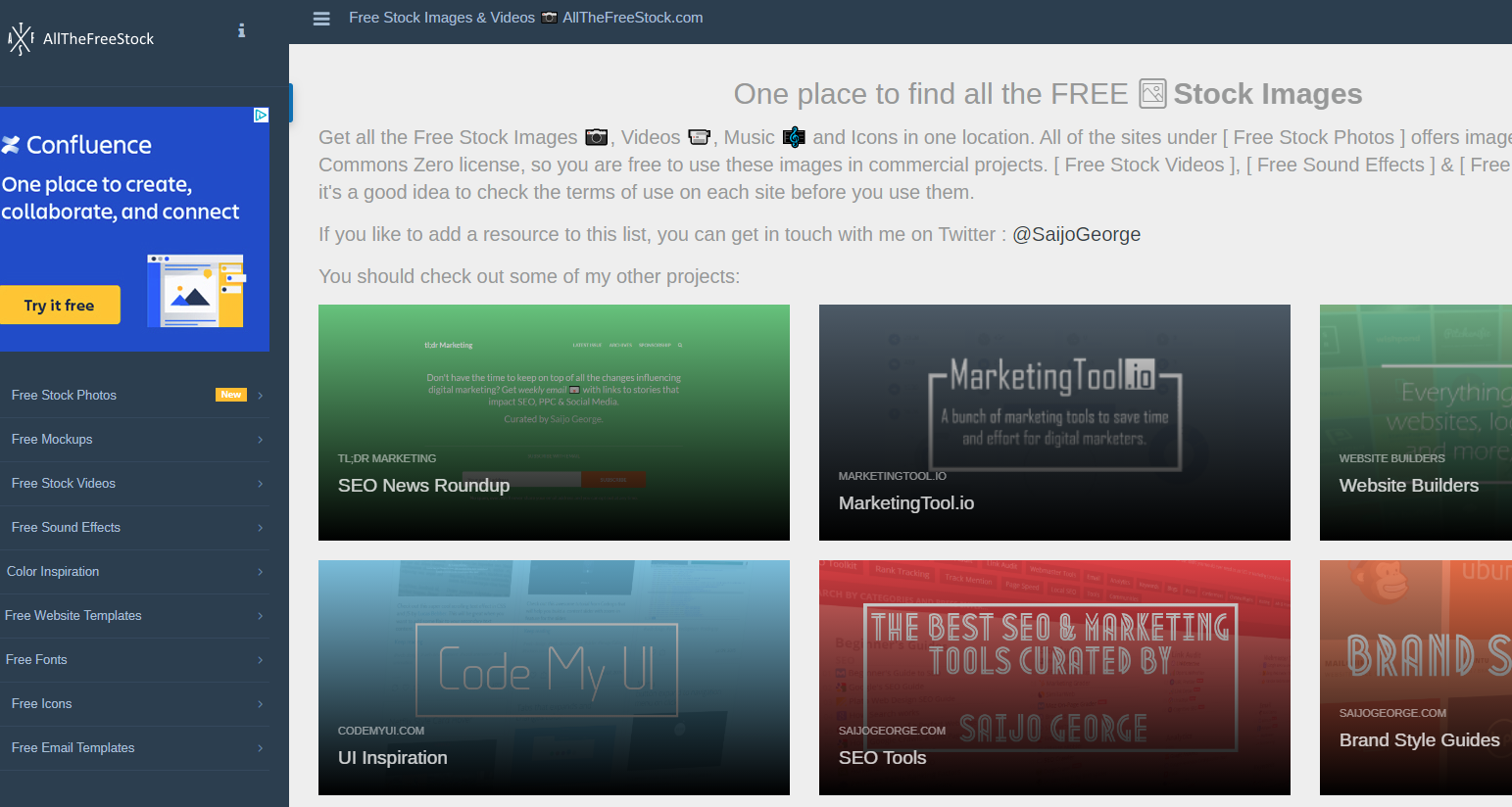Click the Try it free button

click(x=60, y=306)
